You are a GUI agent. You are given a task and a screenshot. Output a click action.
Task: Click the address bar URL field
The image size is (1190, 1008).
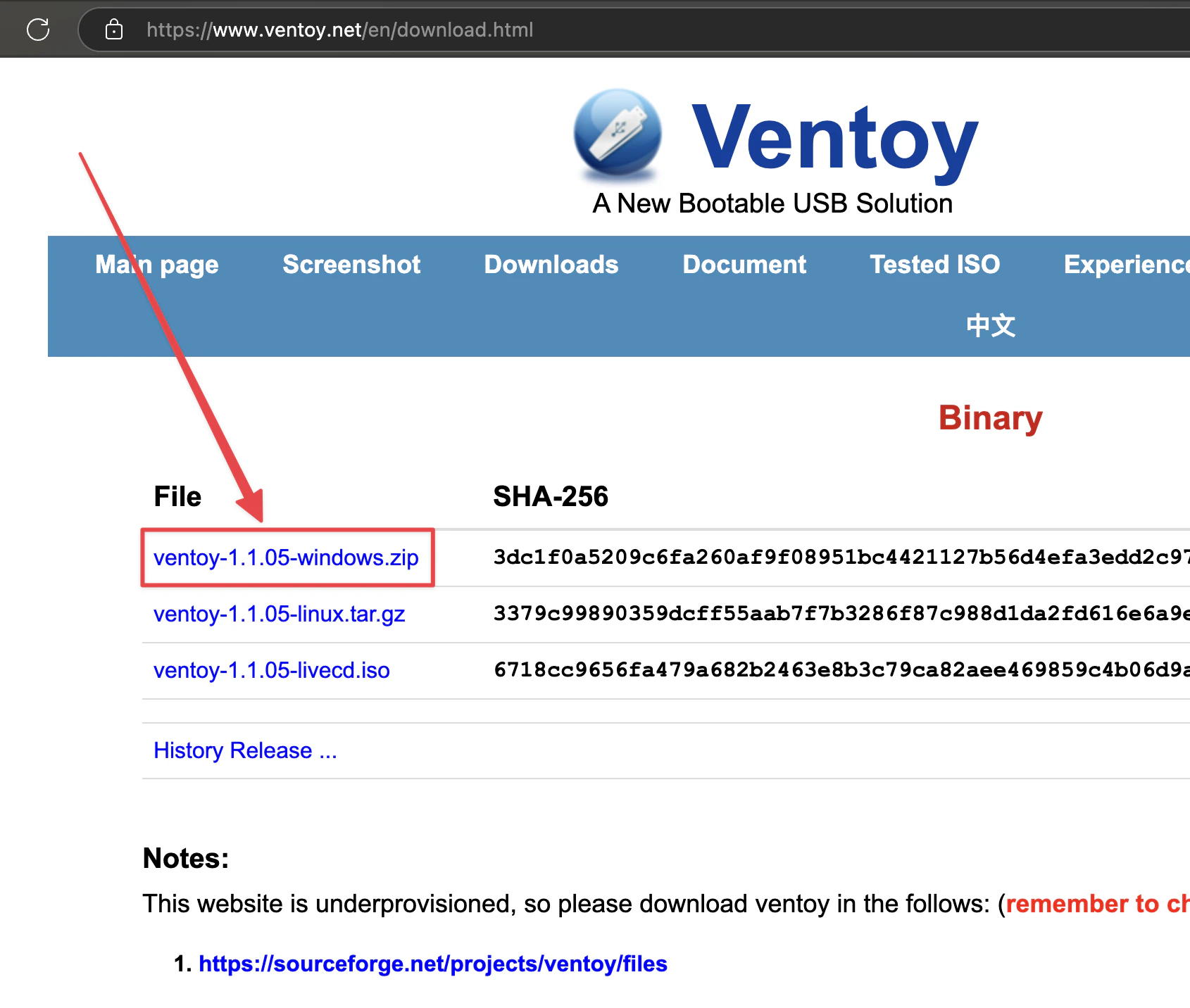pos(634,30)
